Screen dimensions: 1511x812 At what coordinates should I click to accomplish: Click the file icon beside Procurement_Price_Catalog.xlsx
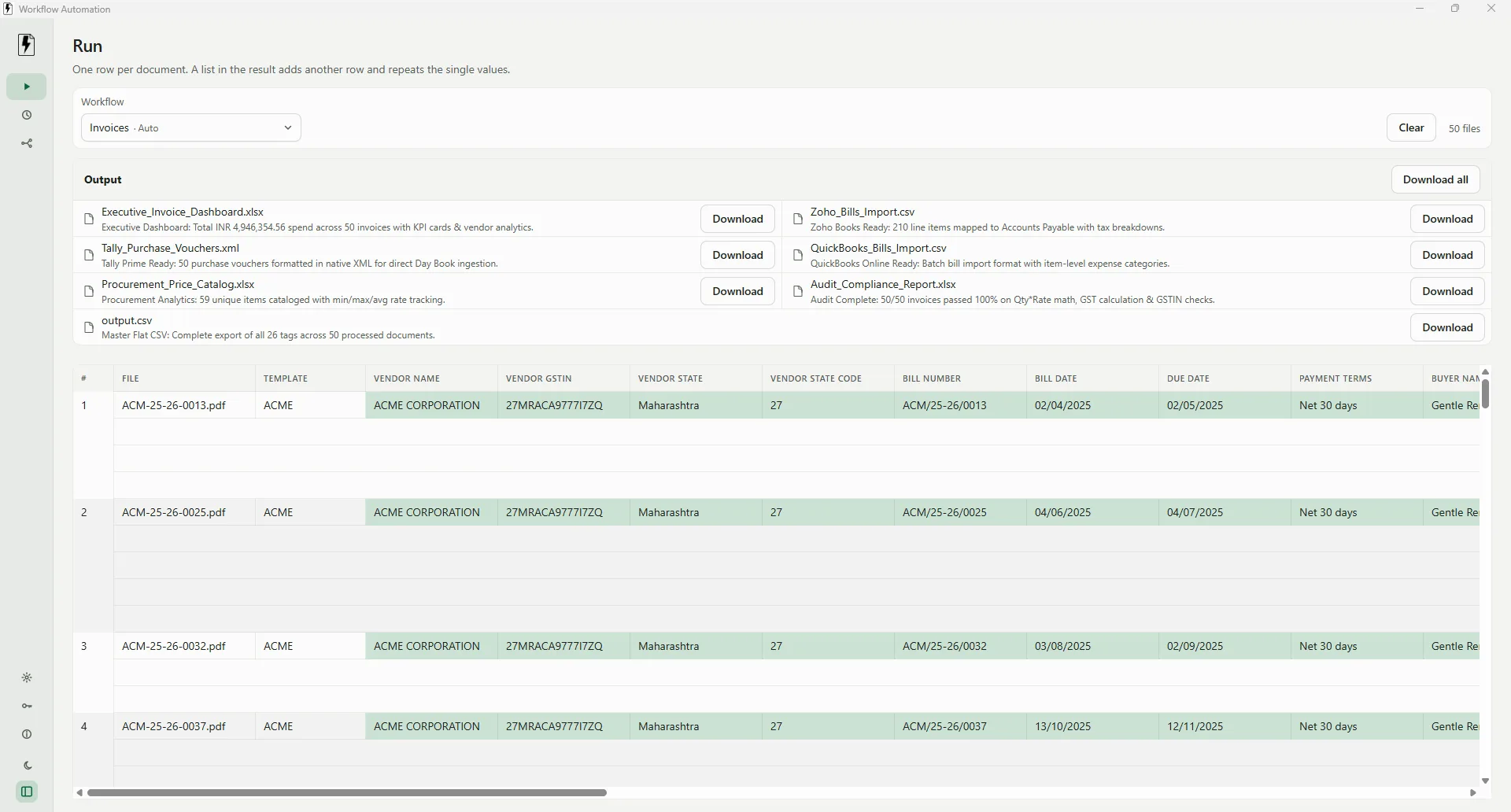coord(89,291)
